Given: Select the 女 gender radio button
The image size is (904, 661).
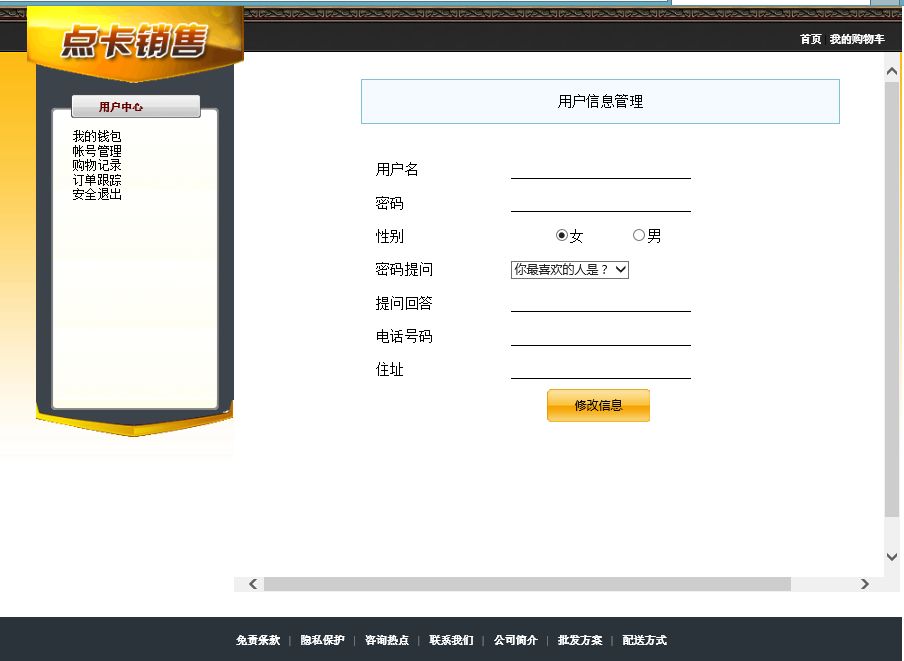Looking at the screenshot, I should click(x=562, y=236).
